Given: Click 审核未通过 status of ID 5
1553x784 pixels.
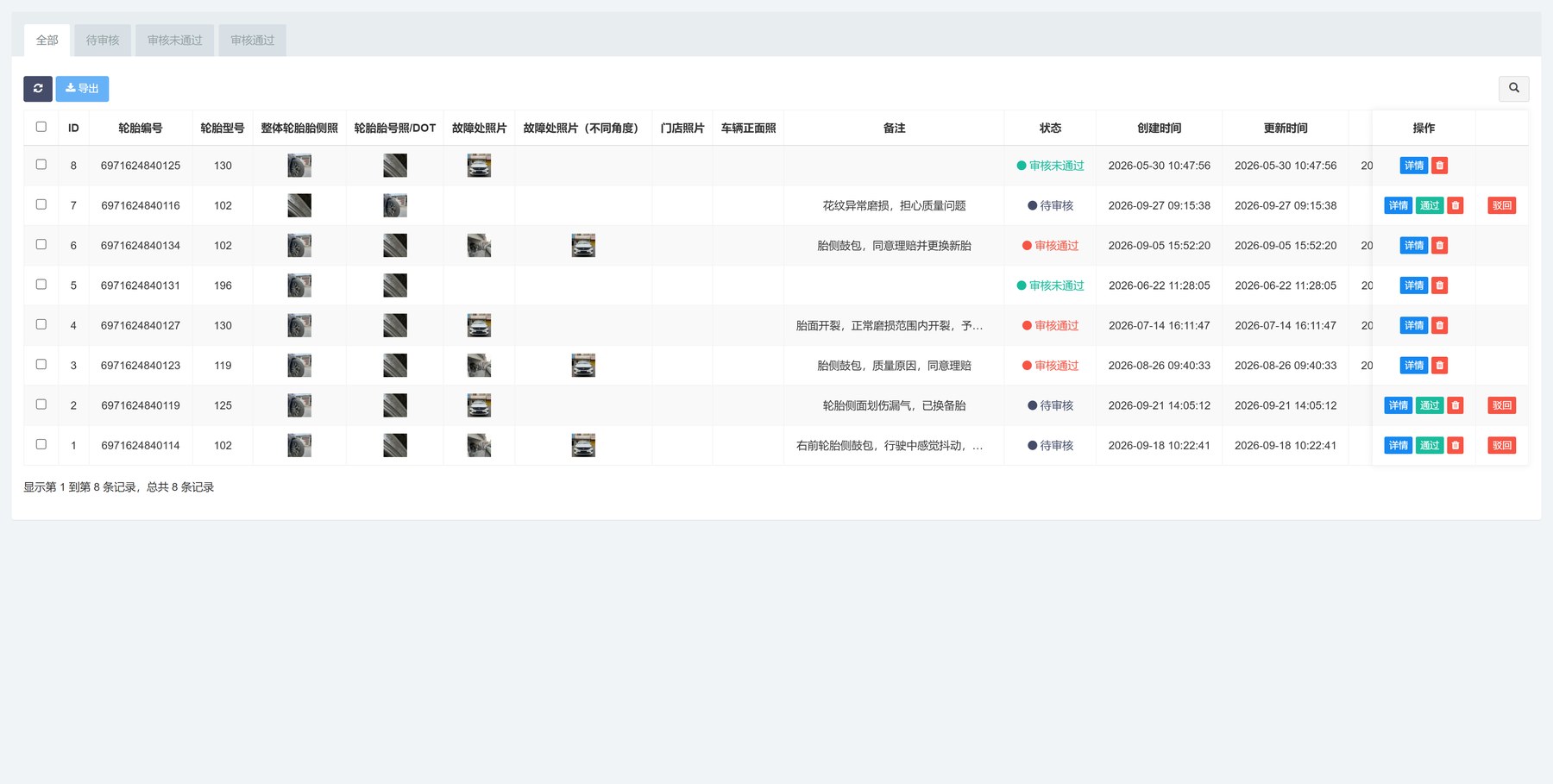Looking at the screenshot, I should click(x=1051, y=285).
